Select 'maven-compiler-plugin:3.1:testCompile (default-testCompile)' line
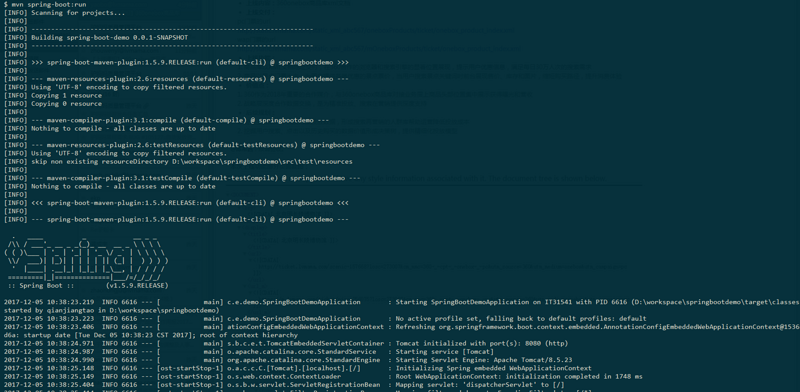The height and width of the screenshot is (392, 800). 182,178
